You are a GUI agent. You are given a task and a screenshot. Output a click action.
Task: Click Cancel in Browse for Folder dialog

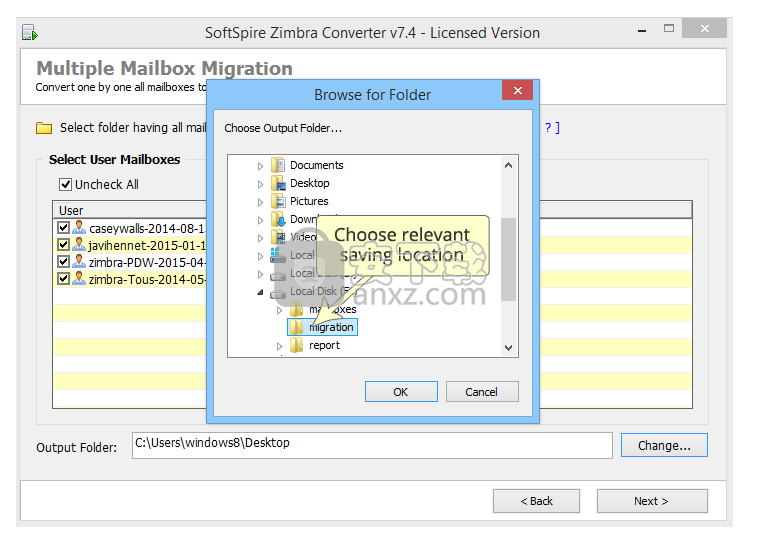click(x=482, y=392)
